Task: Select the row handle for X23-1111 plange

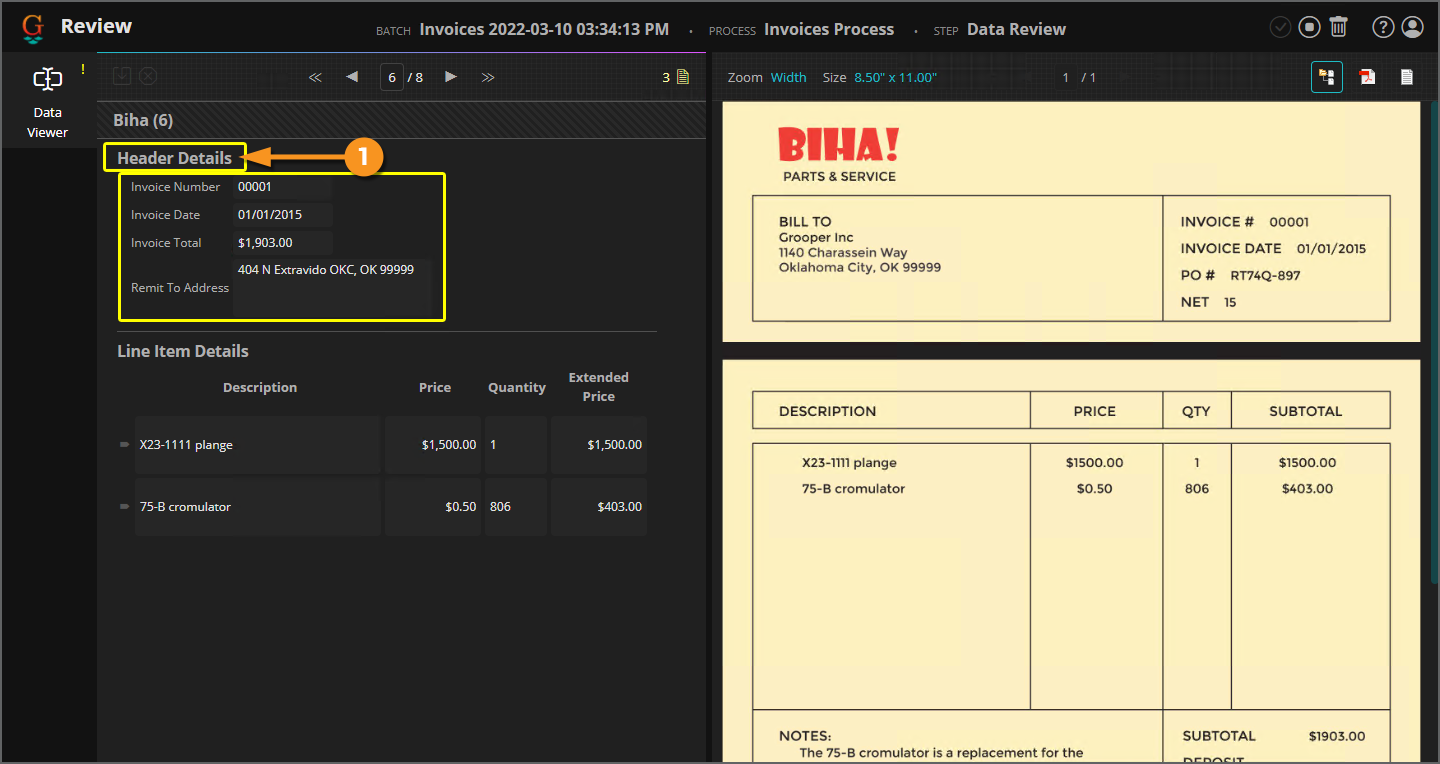Action: tap(125, 444)
